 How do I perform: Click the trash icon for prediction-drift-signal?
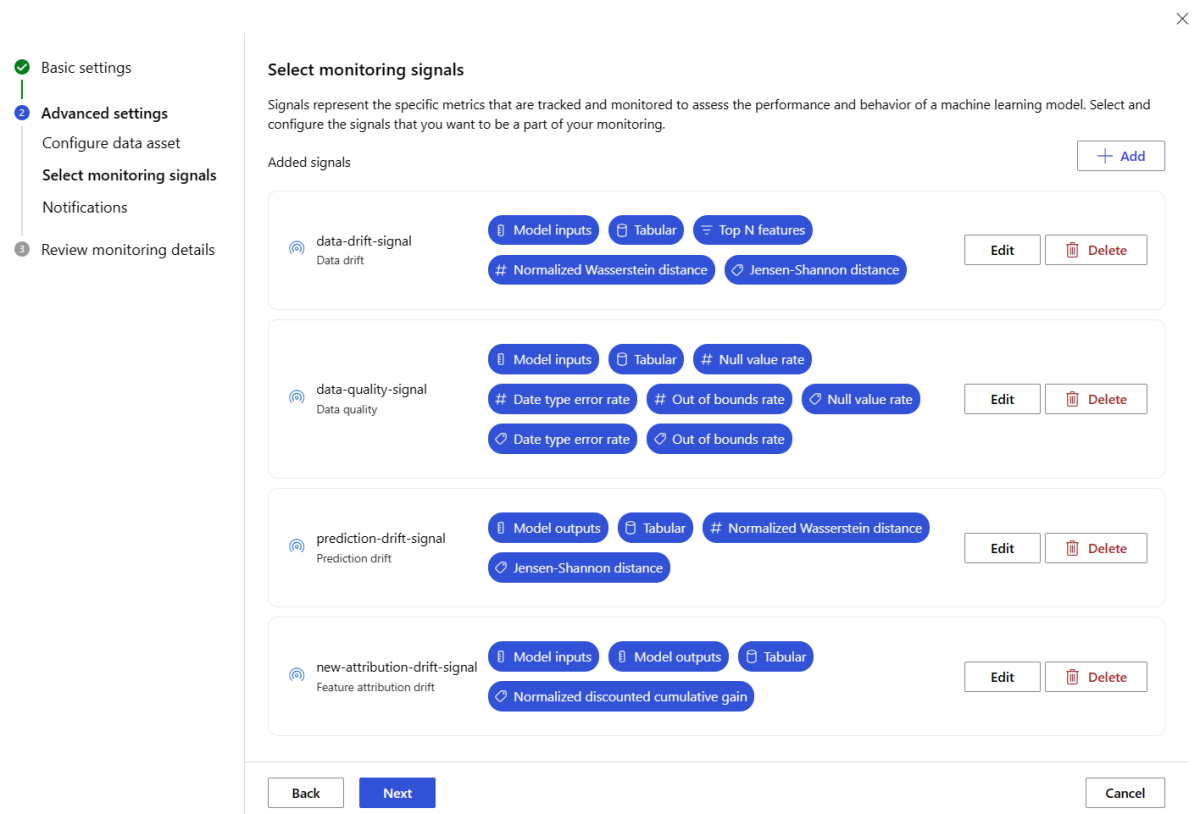(1072, 548)
